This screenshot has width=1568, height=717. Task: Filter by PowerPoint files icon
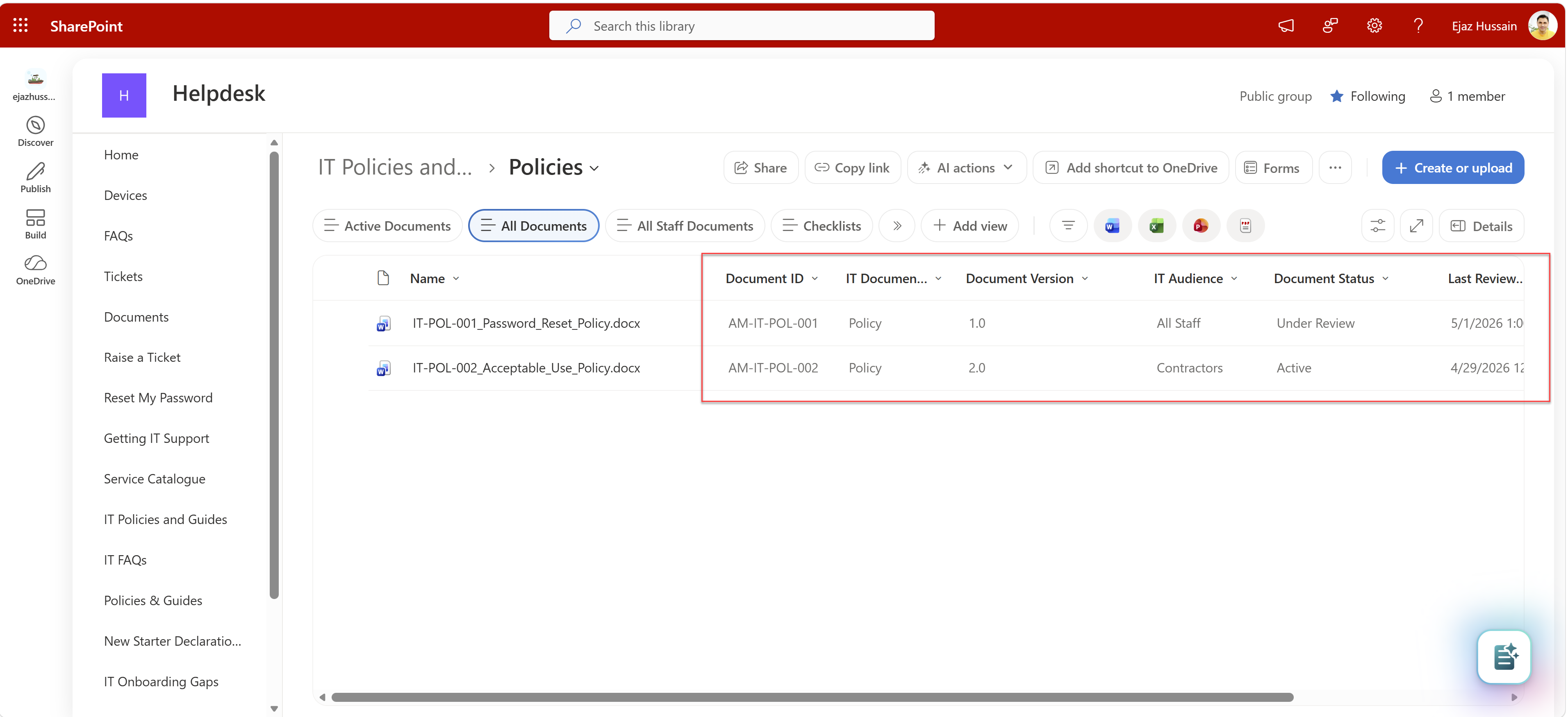coord(1201,226)
